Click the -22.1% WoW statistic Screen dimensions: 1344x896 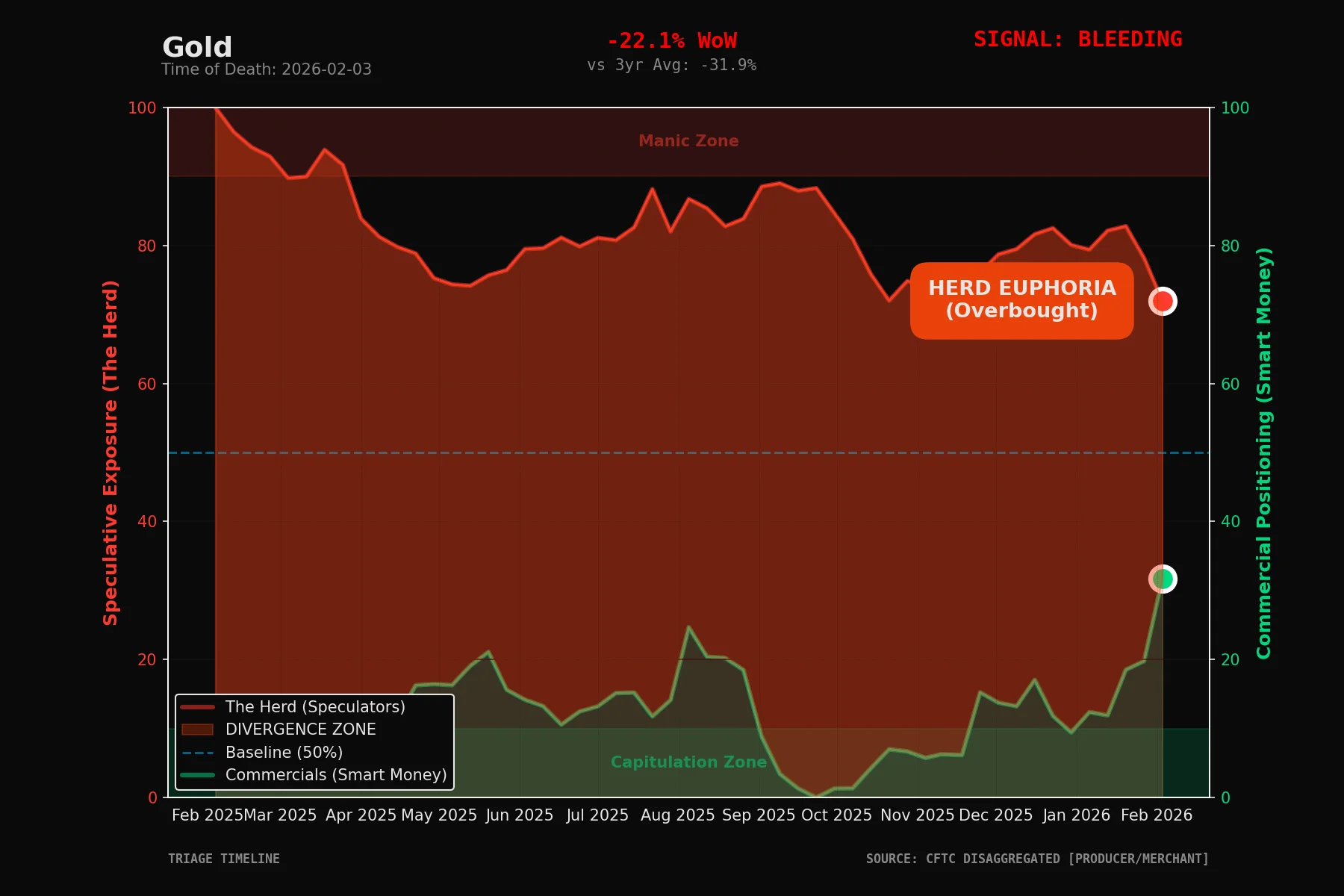[x=672, y=40]
